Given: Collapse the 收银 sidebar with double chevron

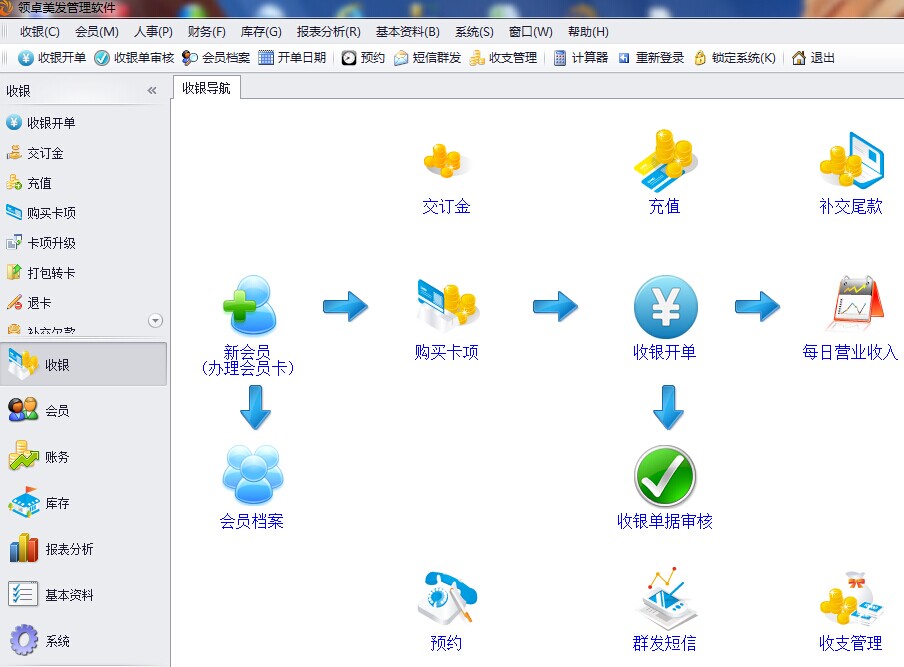Looking at the screenshot, I should [152, 91].
